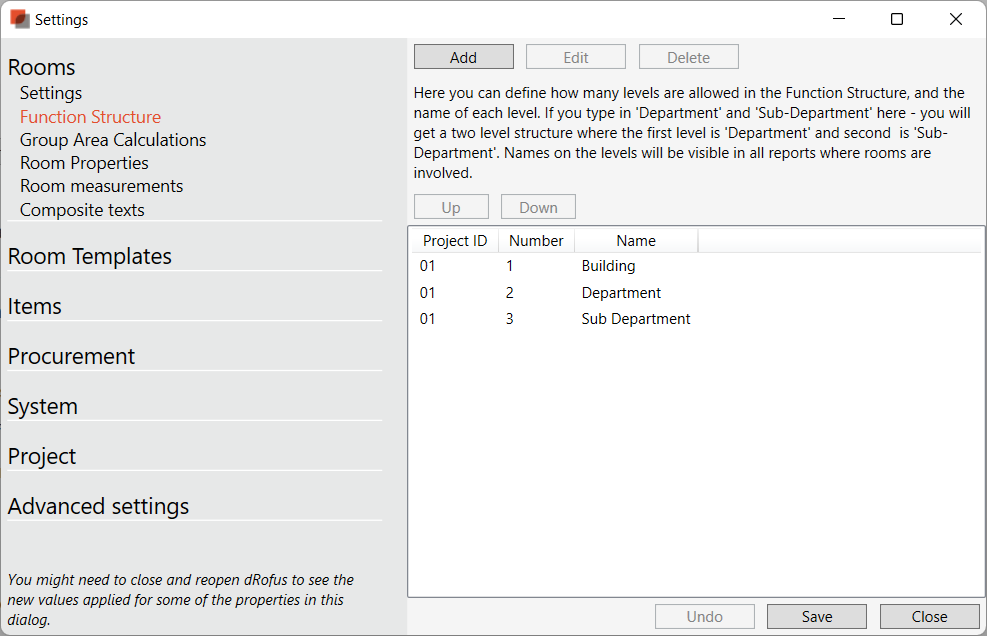The width and height of the screenshot is (987, 636).
Task: Expand the Project section
Action: pos(42,456)
